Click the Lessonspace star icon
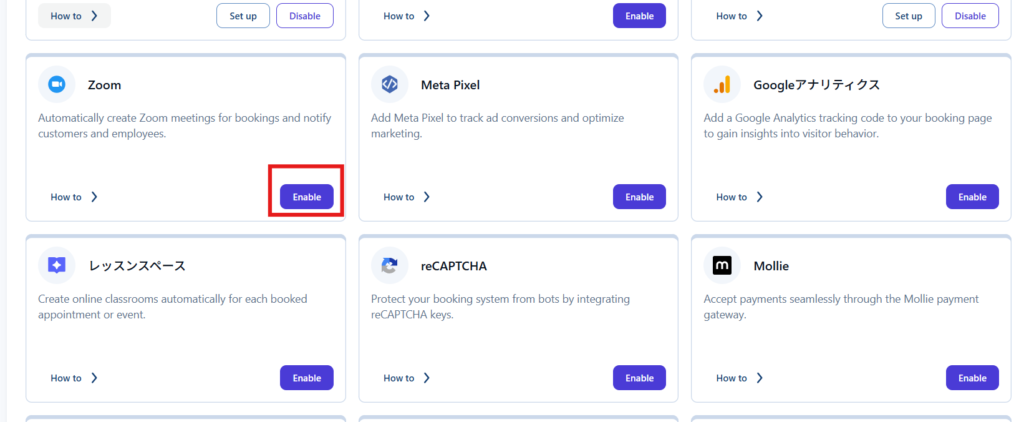 tap(56, 266)
